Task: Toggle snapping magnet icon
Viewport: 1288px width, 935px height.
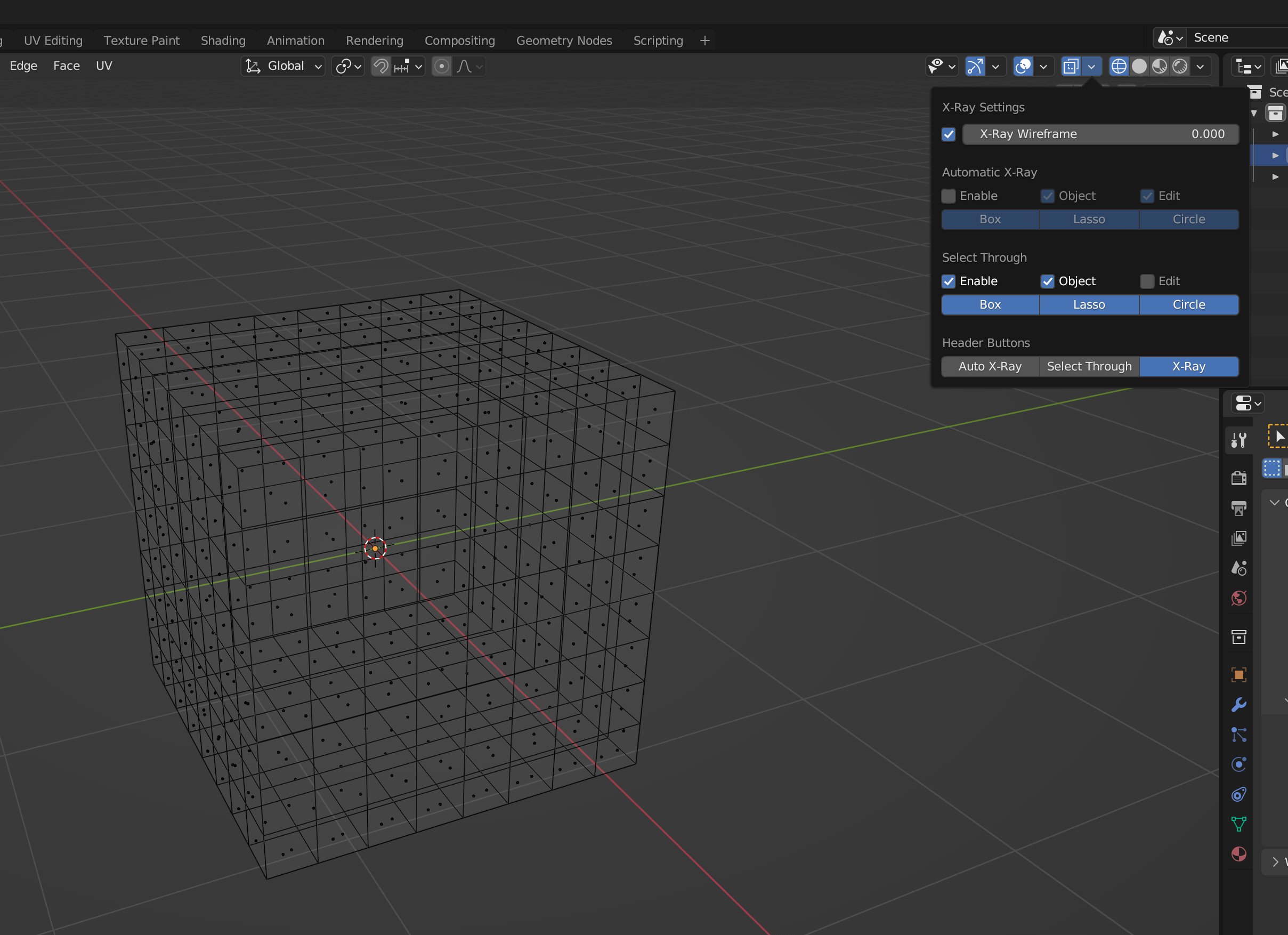Action: click(380, 67)
